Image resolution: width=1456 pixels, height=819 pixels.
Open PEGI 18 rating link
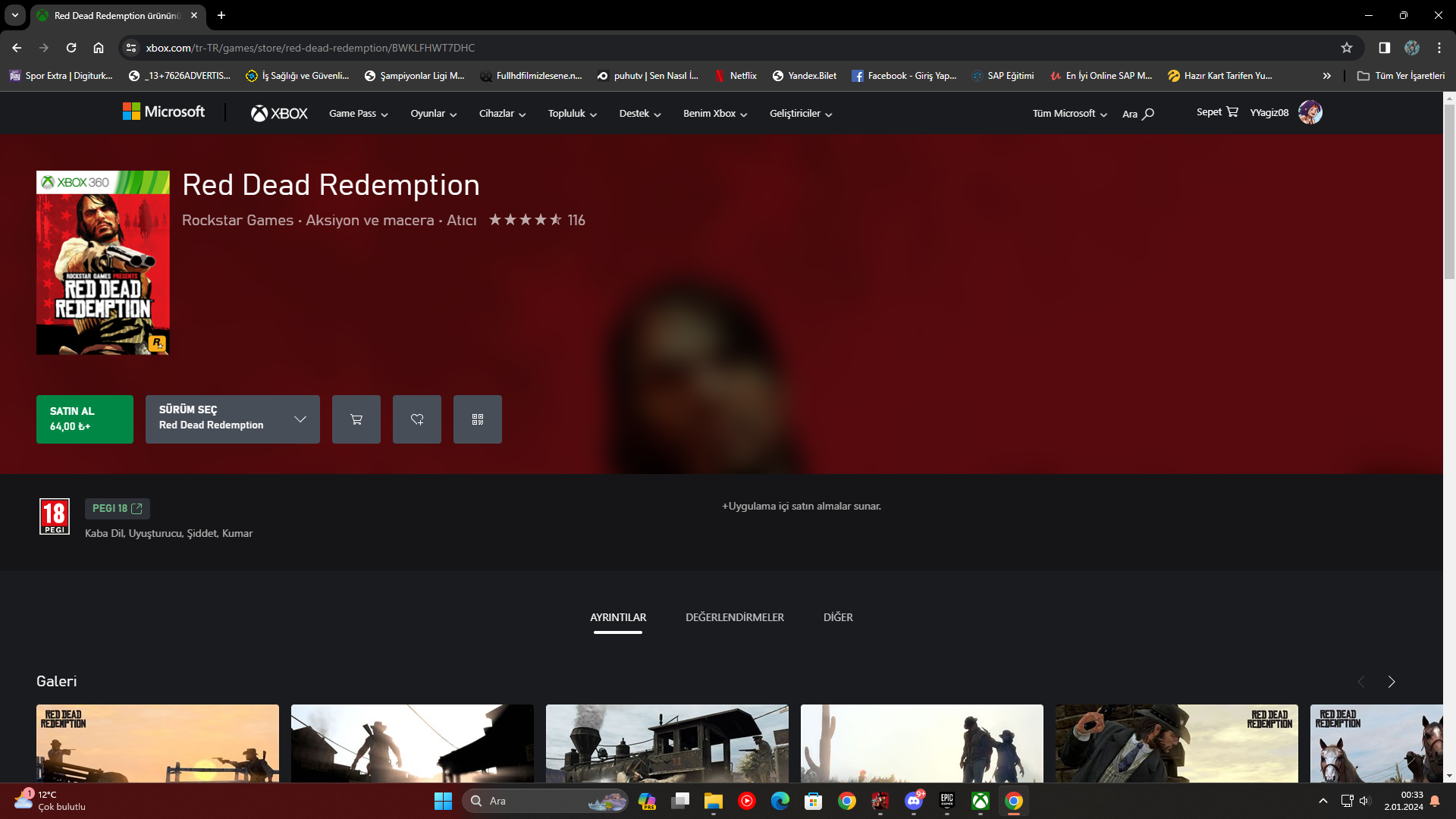coord(117,508)
